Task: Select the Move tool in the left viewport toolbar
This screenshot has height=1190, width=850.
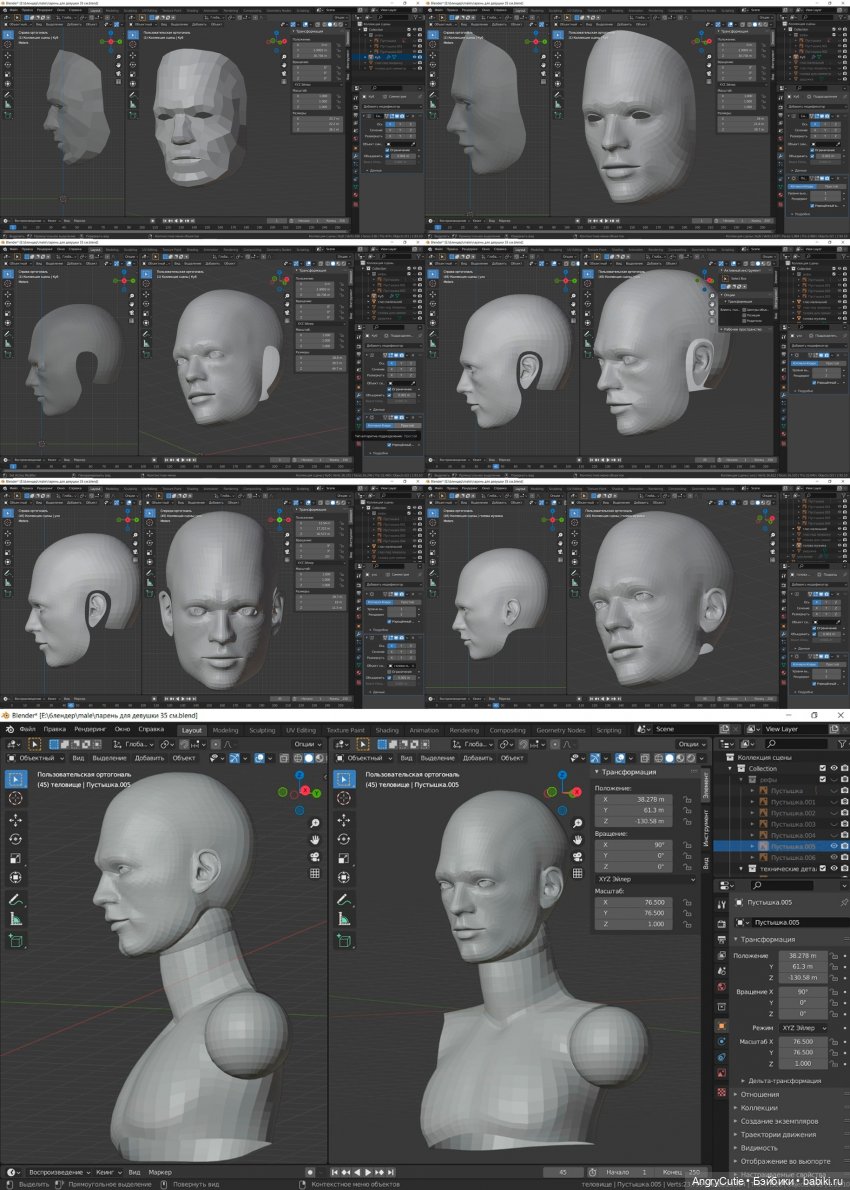Action: pyautogui.click(x=15, y=819)
